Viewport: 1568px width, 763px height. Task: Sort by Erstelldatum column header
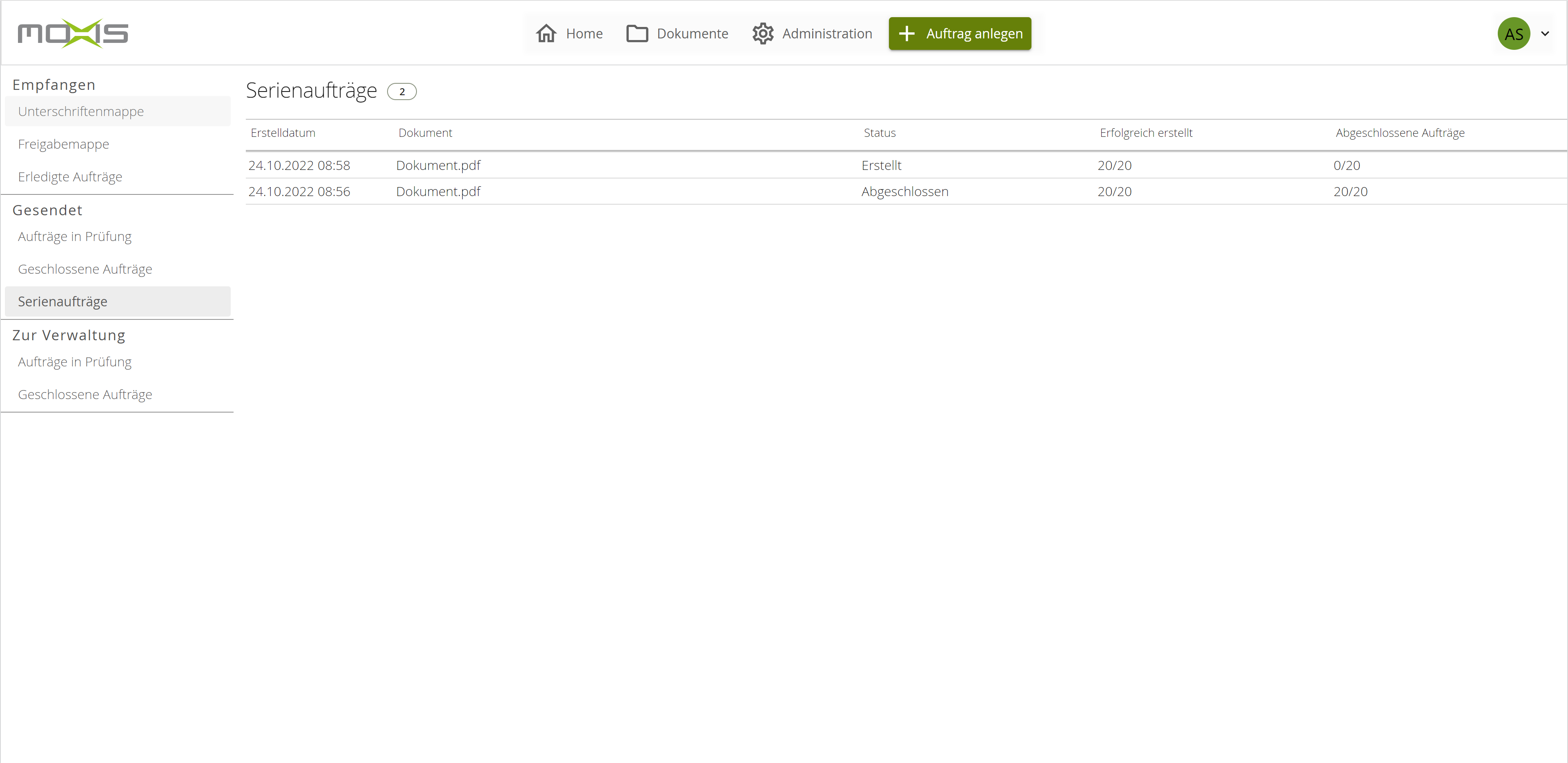[x=283, y=133]
